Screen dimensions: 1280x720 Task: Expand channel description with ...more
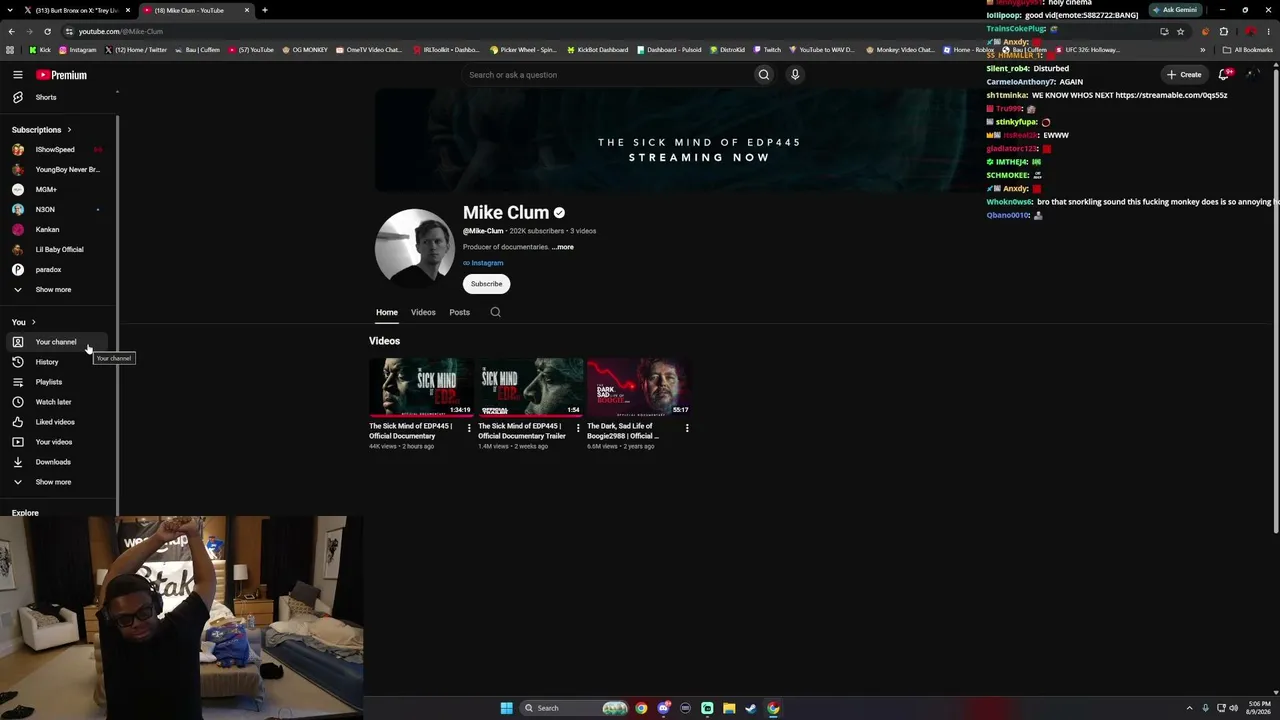(x=563, y=247)
